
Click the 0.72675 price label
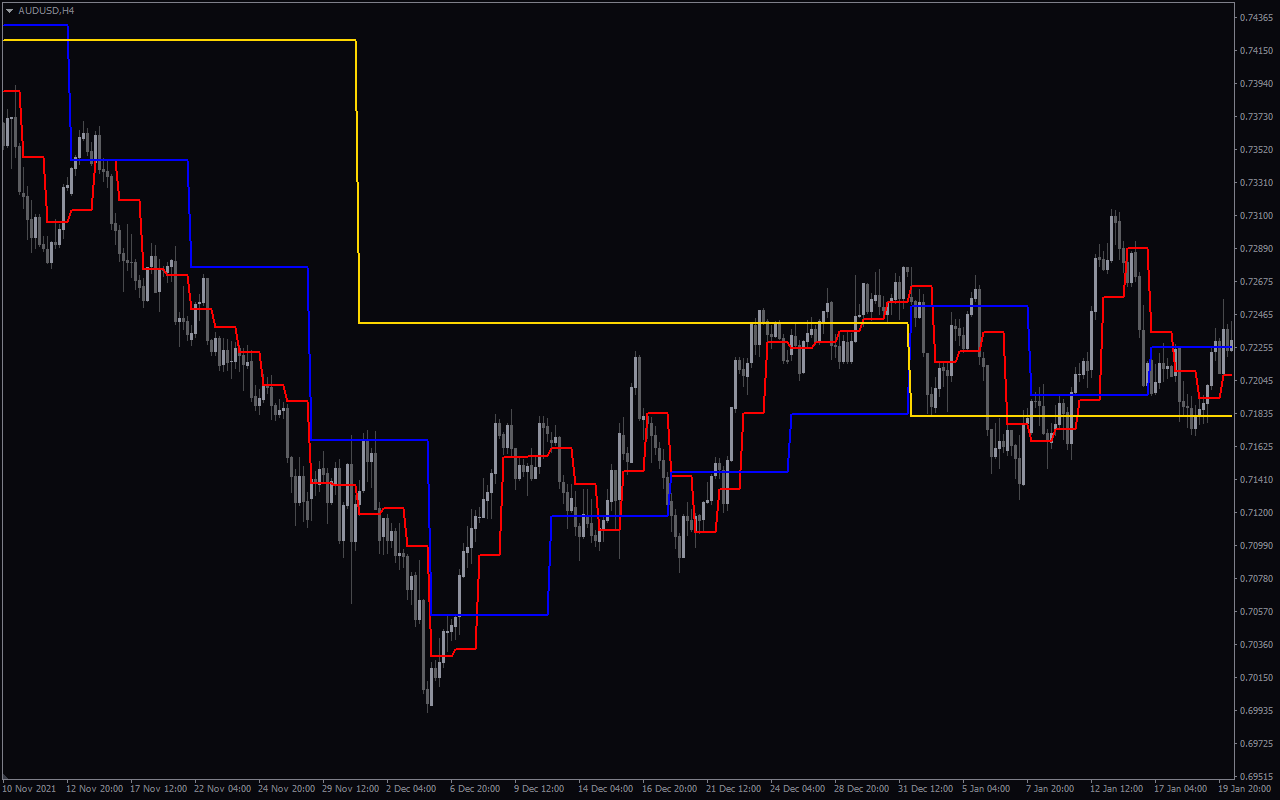point(1256,282)
